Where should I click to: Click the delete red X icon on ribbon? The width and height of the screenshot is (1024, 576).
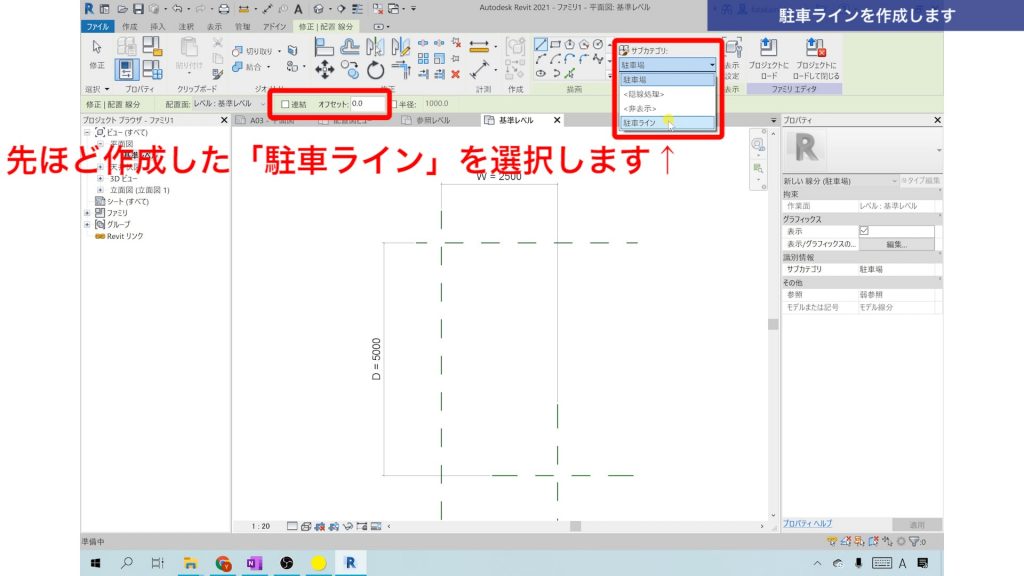click(x=455, y=74)
